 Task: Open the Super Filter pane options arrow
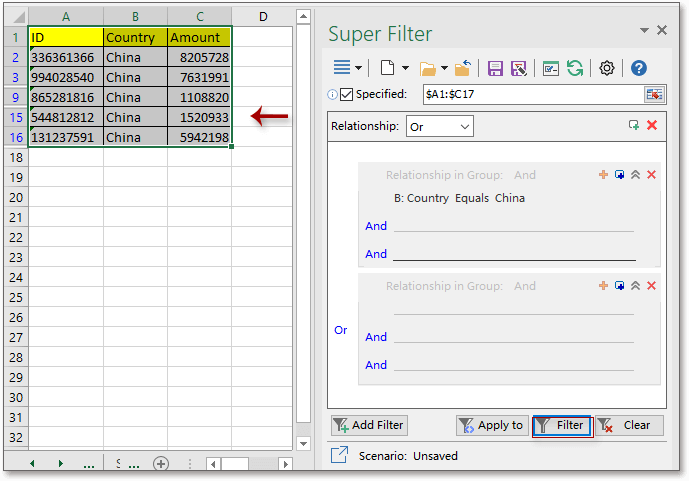[x=645, y=31]
